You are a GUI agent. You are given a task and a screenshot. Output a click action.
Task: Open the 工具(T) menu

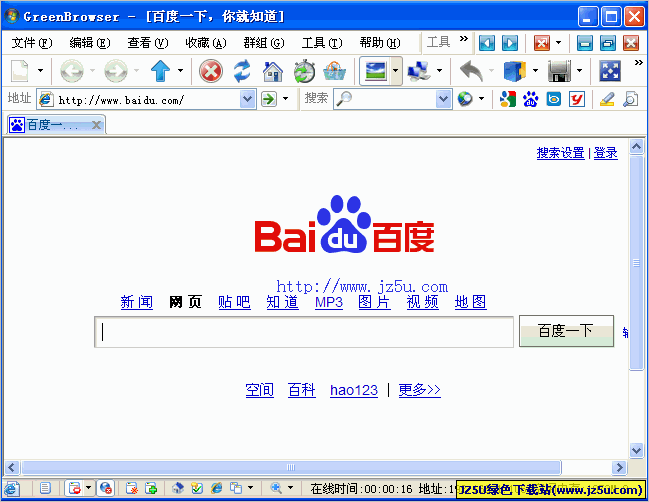point(322,43)
